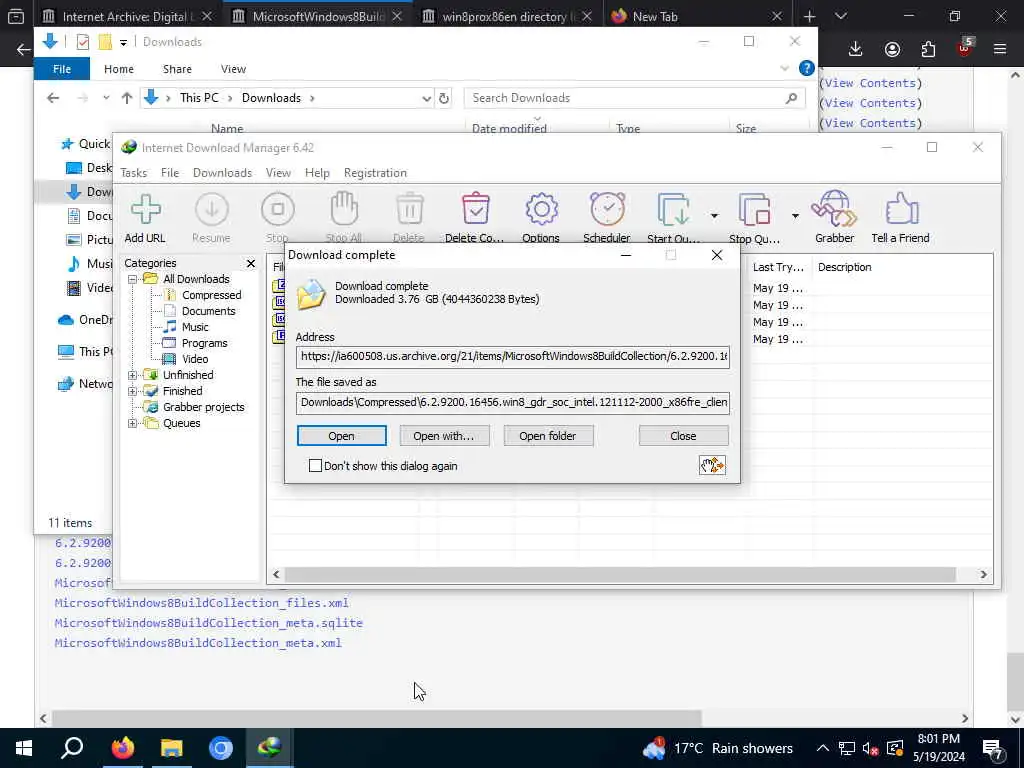This screenshot has height=768, width=1024.
Task: Click the Explorer help question mark icon
Action: tap(807, 69)
